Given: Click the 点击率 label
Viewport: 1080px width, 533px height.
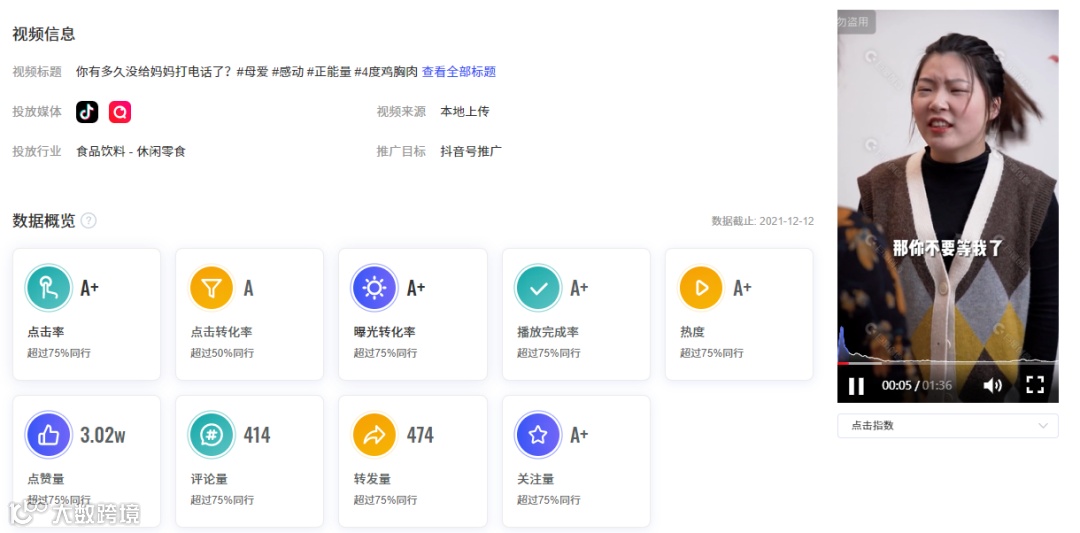Looking at the screenshot, I should 46,332.
